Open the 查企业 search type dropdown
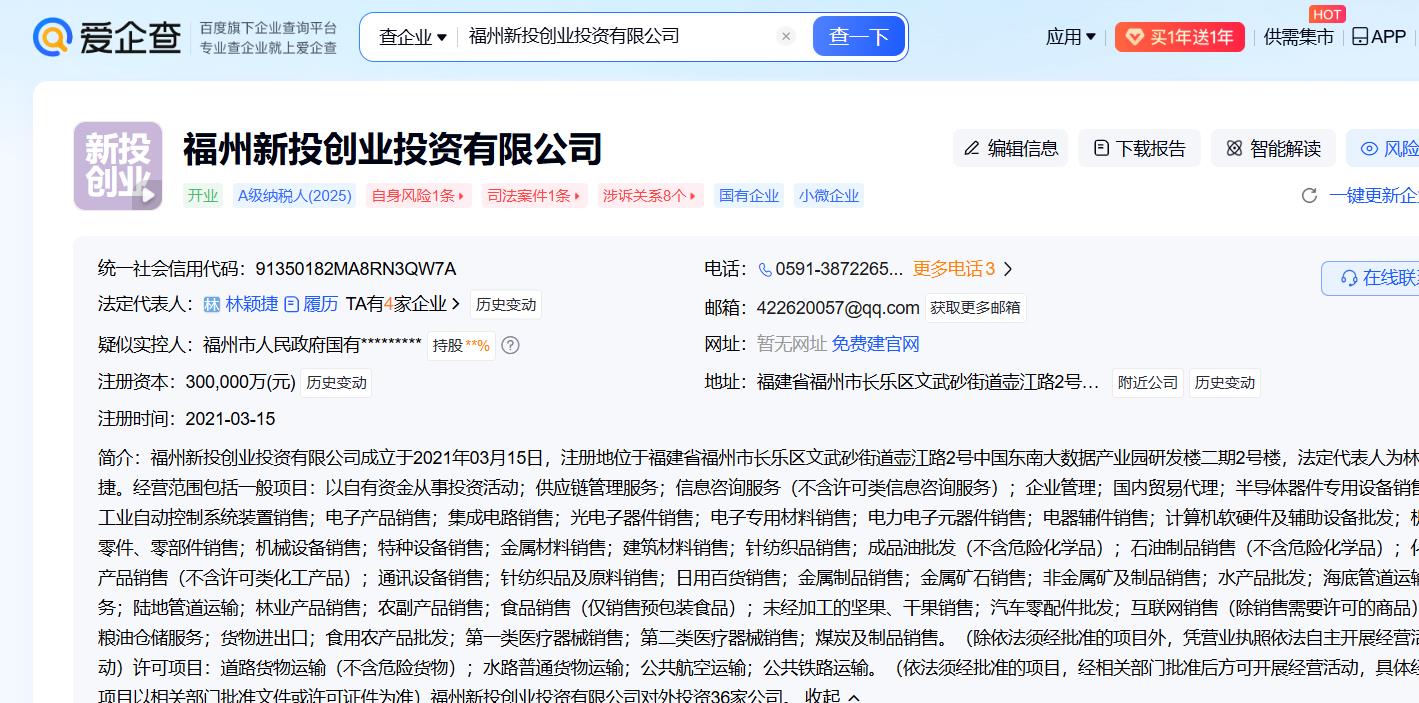Image resolution: width=1419 pixels, height=703 pixels. [412, 37]
